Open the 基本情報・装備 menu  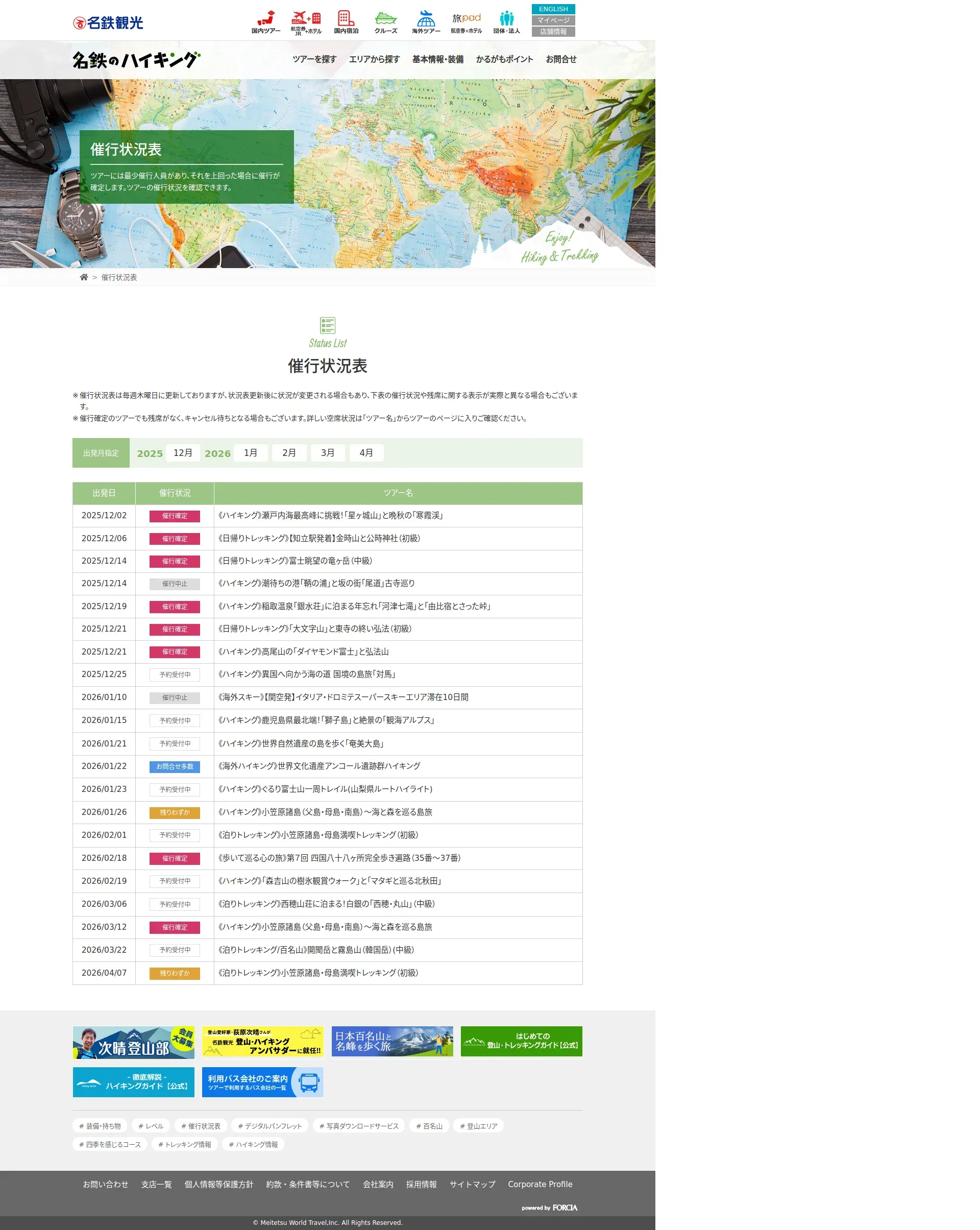point(437,59)
